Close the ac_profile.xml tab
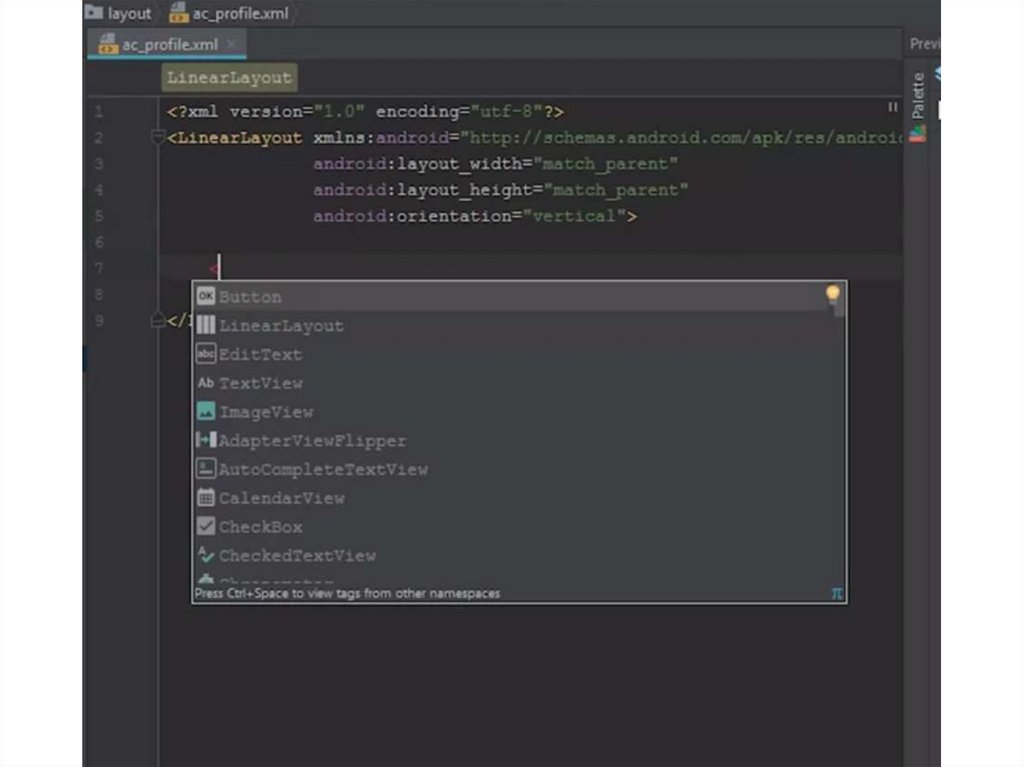Screen dimensions: 1024x767 232,45
